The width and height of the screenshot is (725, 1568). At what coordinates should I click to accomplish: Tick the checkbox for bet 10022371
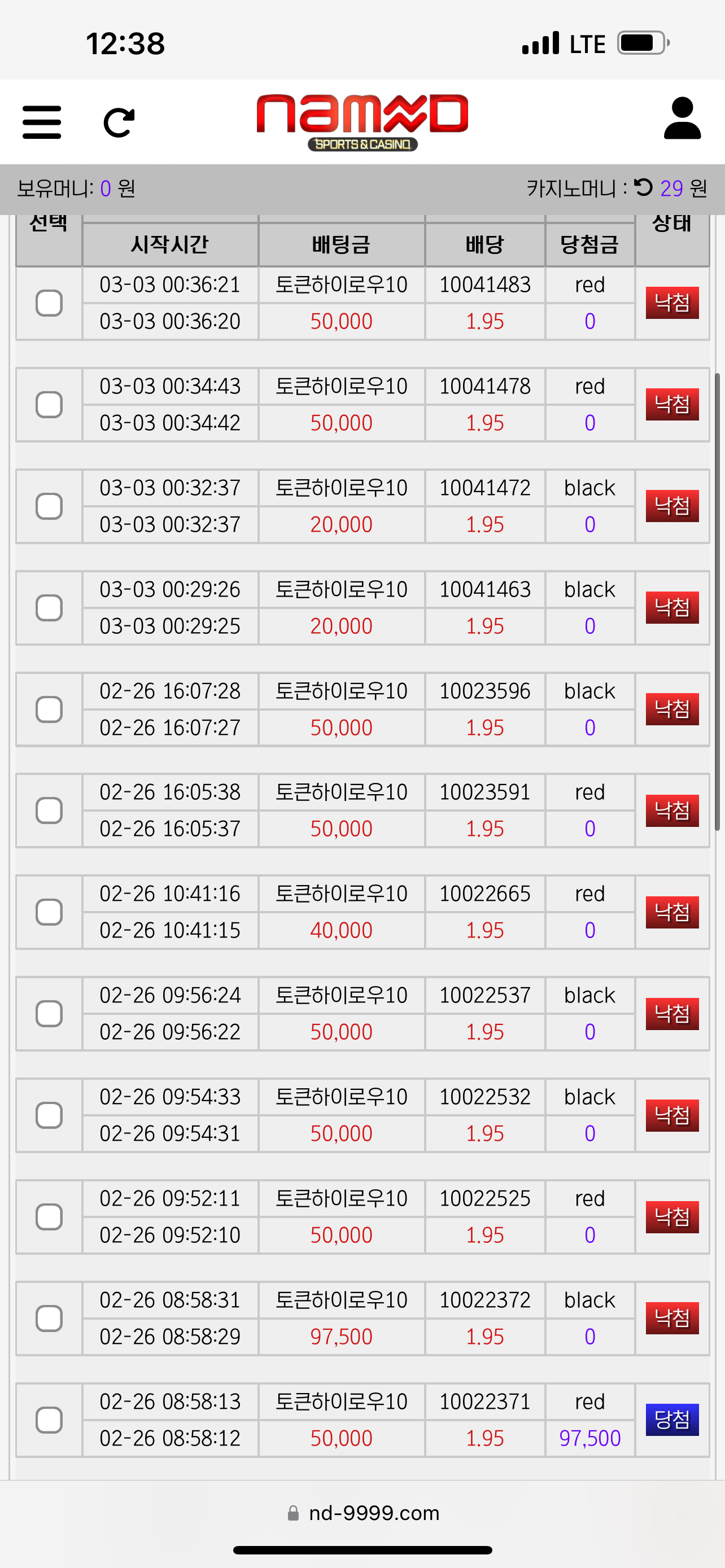click(49, 1420)
